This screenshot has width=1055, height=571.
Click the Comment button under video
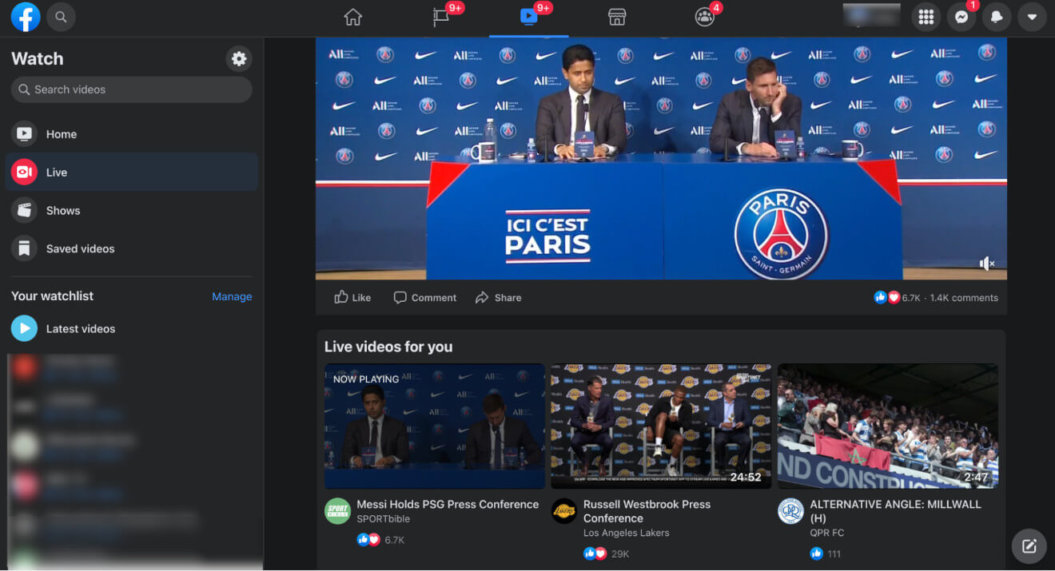[425, 297]
